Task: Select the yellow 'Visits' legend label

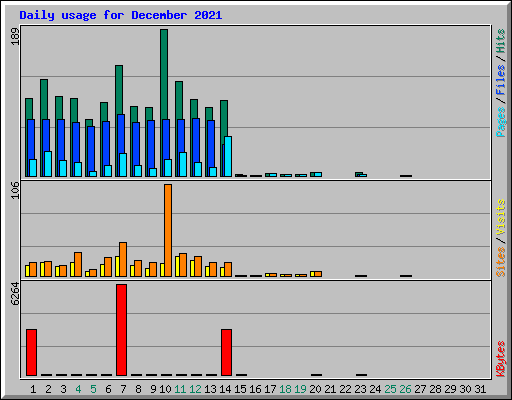Action: pyautogui.click(x=500, y=217)
